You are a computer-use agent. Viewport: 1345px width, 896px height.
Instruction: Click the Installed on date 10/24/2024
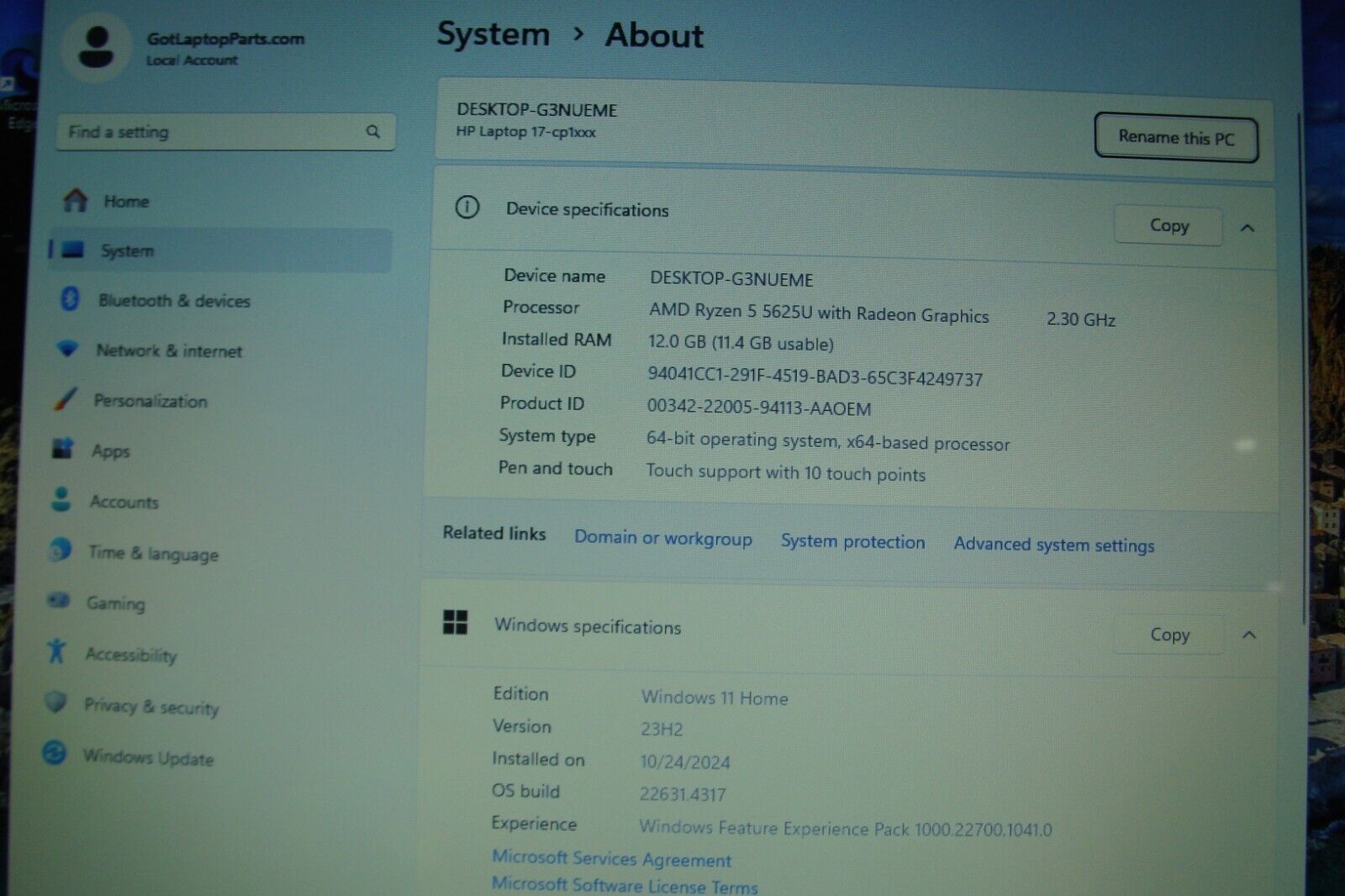click(685, 762)
